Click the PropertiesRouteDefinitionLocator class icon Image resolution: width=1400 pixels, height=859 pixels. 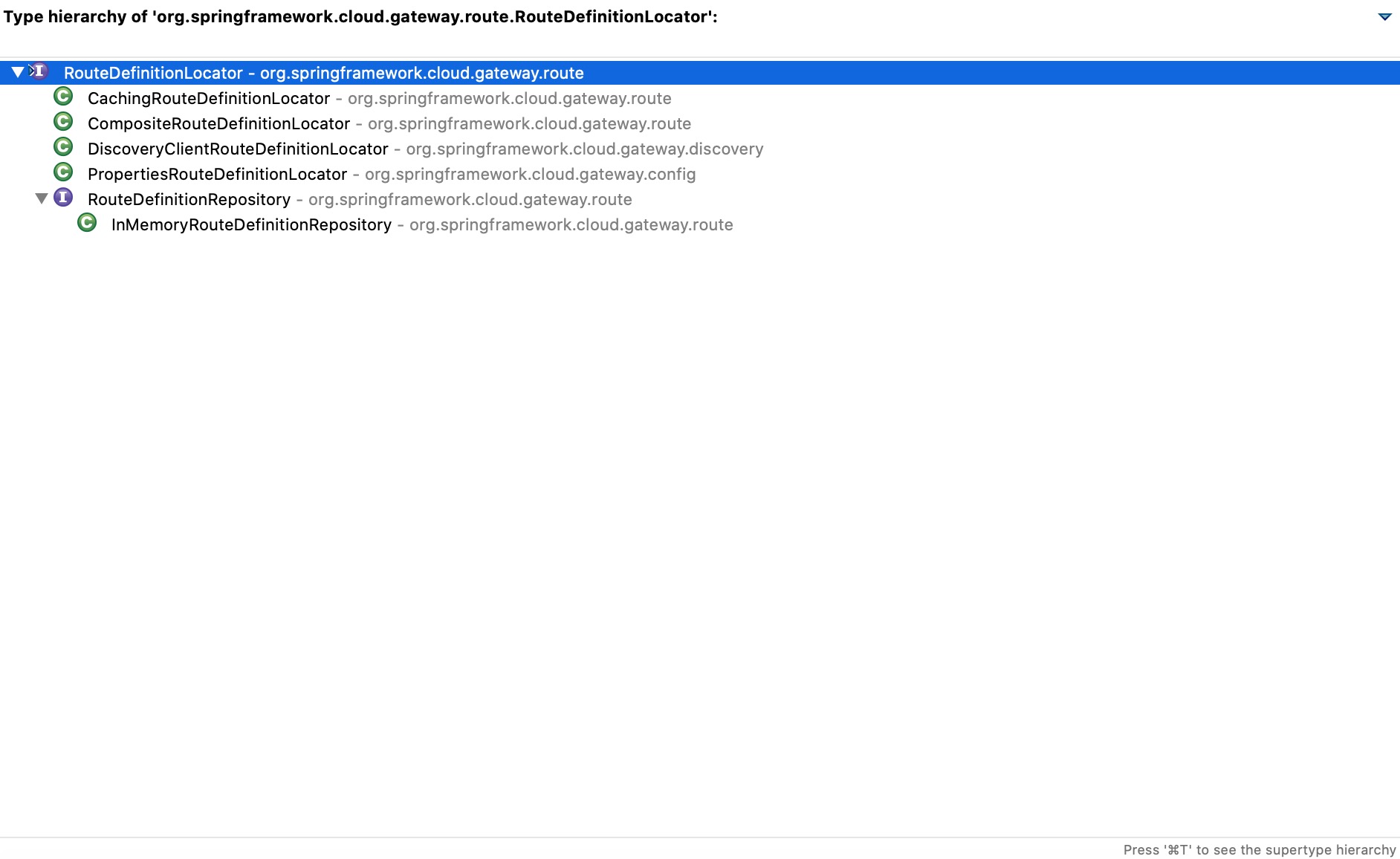pos(63,172)
